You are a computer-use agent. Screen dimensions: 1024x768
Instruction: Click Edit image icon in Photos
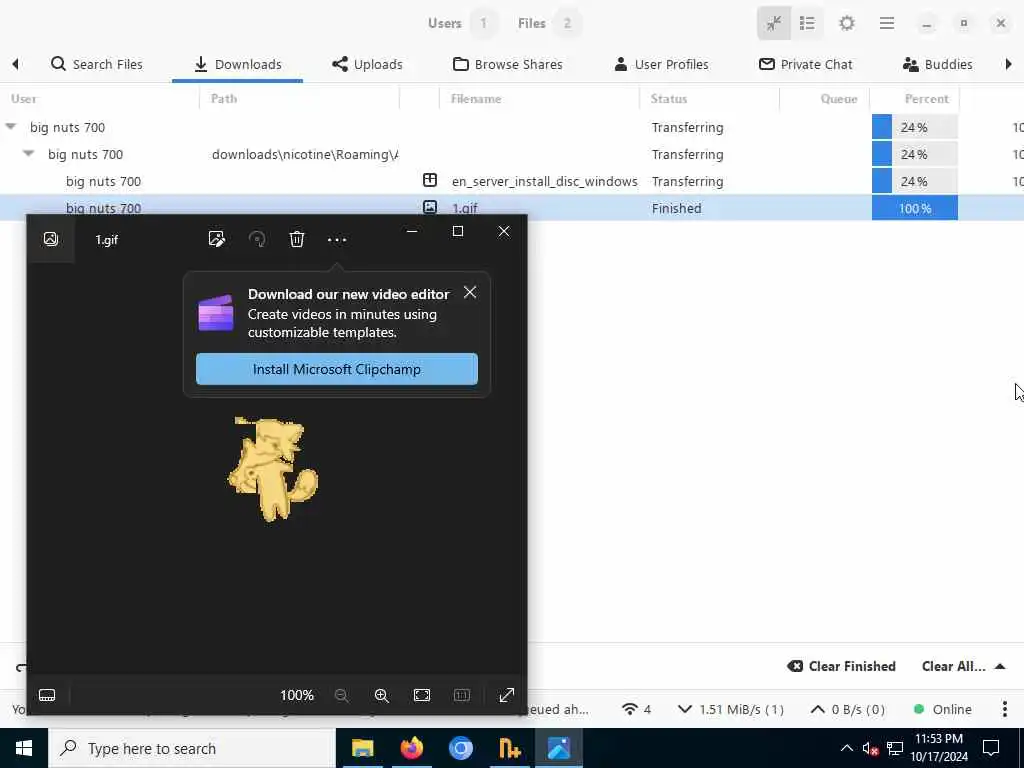216,239
